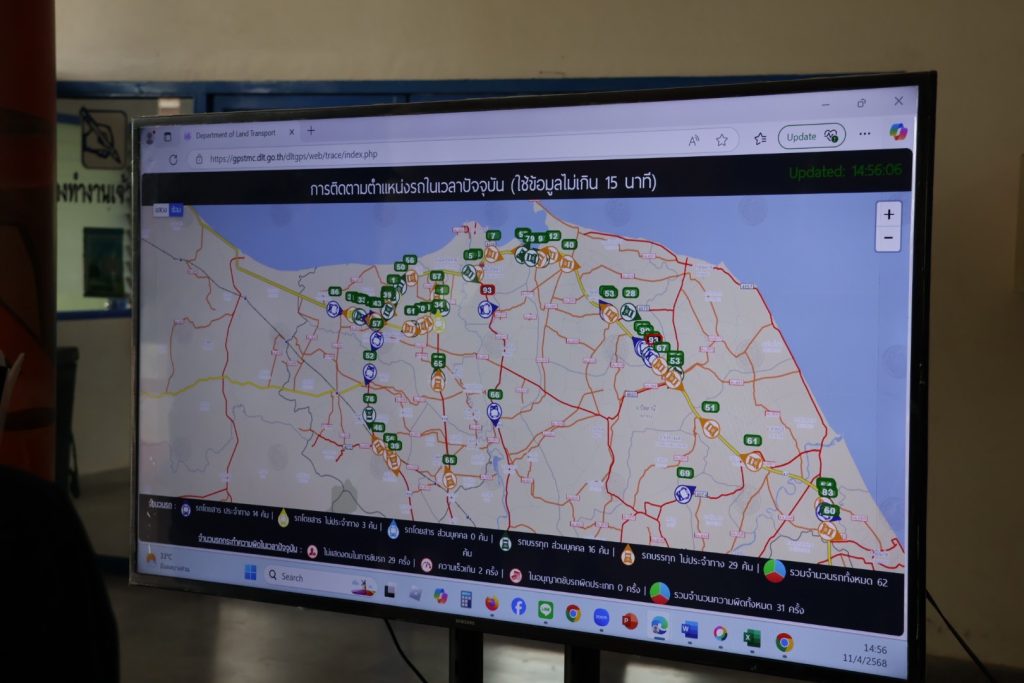Image resolution: width=1024 pixels, height=683 pixels.
Task: Open Edge settings and more menu
Action: tap(864, 133)
